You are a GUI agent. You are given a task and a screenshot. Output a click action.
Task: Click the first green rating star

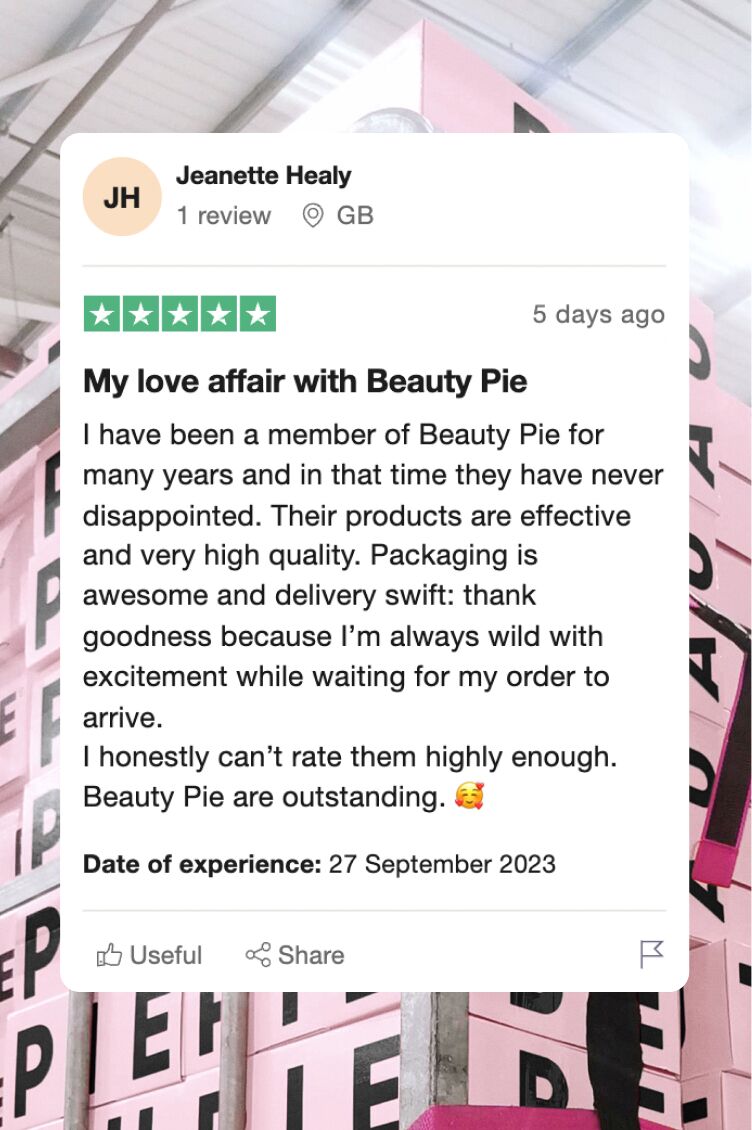pyautogui.click(x=102, y=314)
